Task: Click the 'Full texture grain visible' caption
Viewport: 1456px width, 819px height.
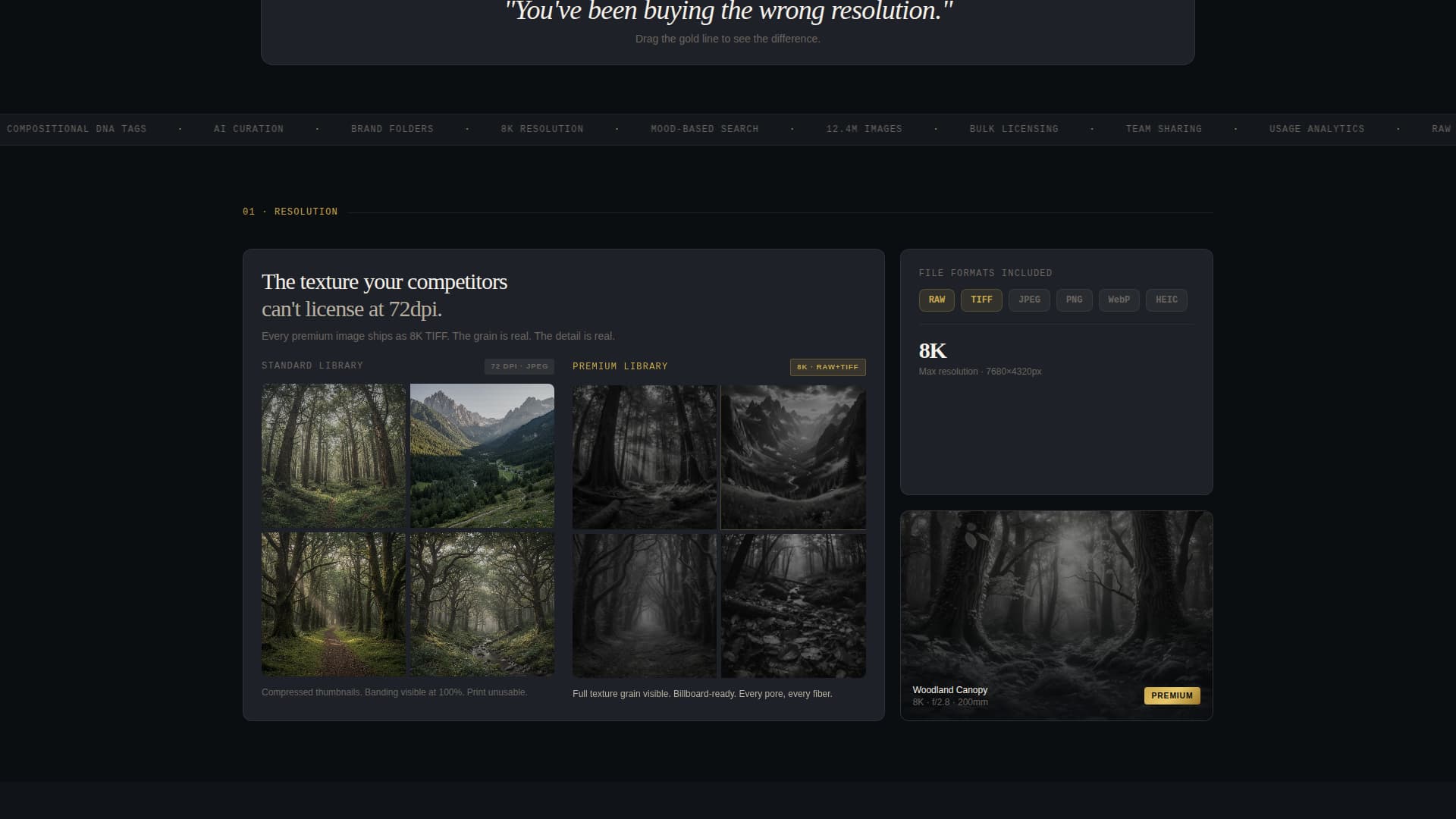Action: tap(702, 694)
